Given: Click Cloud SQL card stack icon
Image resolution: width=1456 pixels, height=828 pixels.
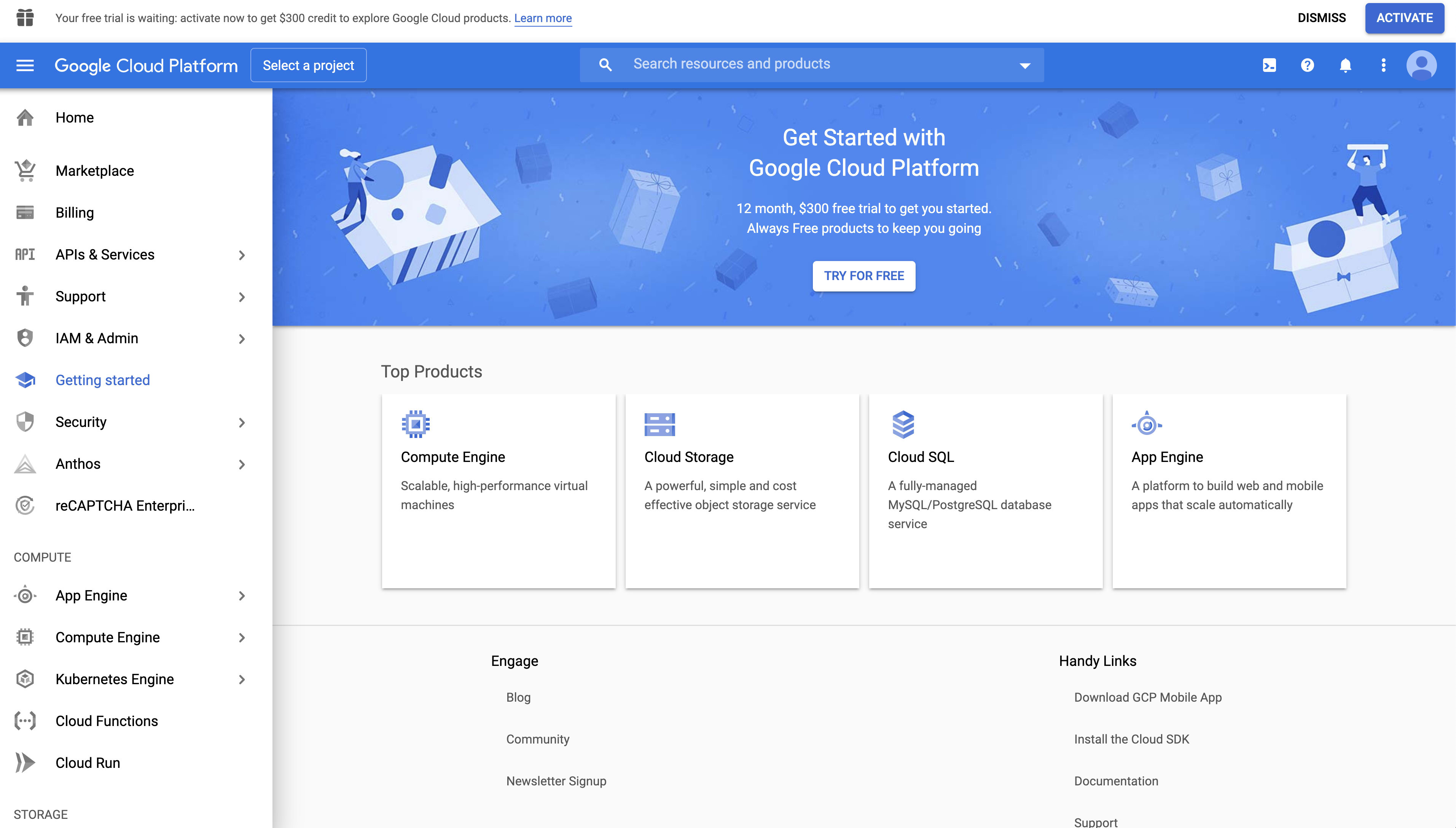Looking at the screenshot, I should click(903, 424).
